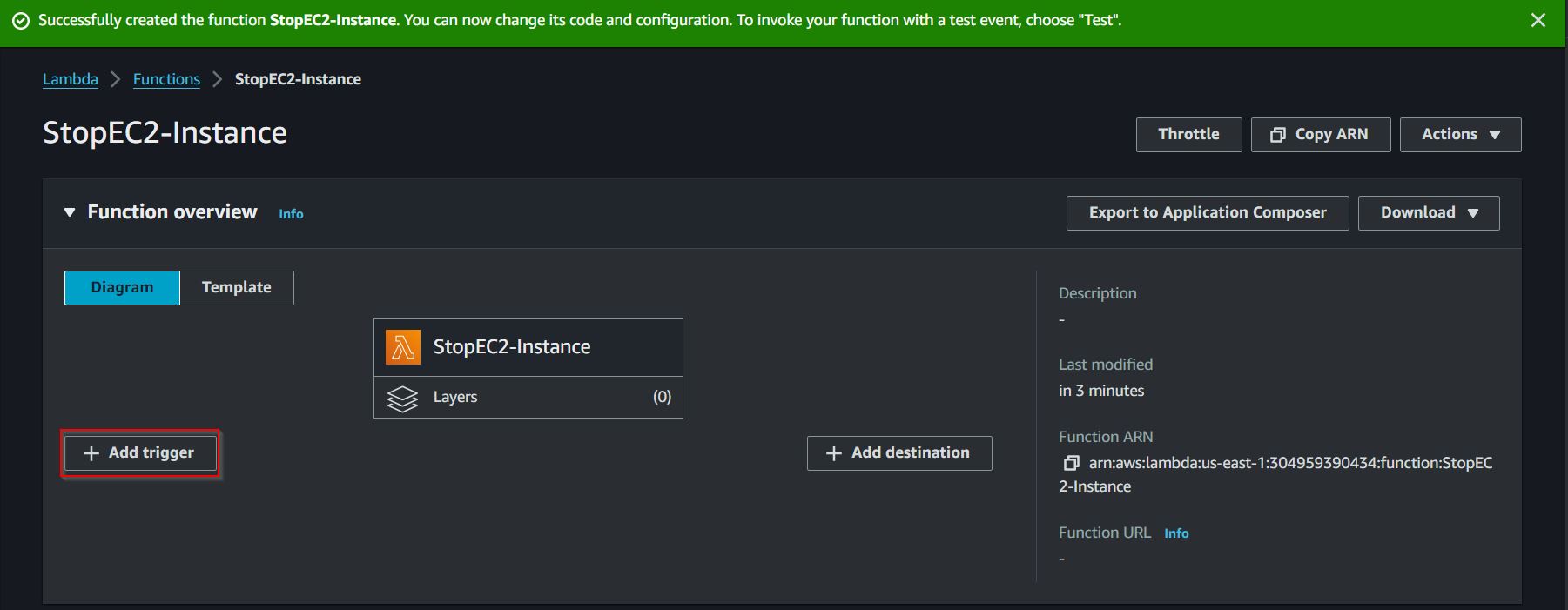Go to Lambda breadcrumb link
This screenshot has width=1568, height=610.
pos(71,79)
